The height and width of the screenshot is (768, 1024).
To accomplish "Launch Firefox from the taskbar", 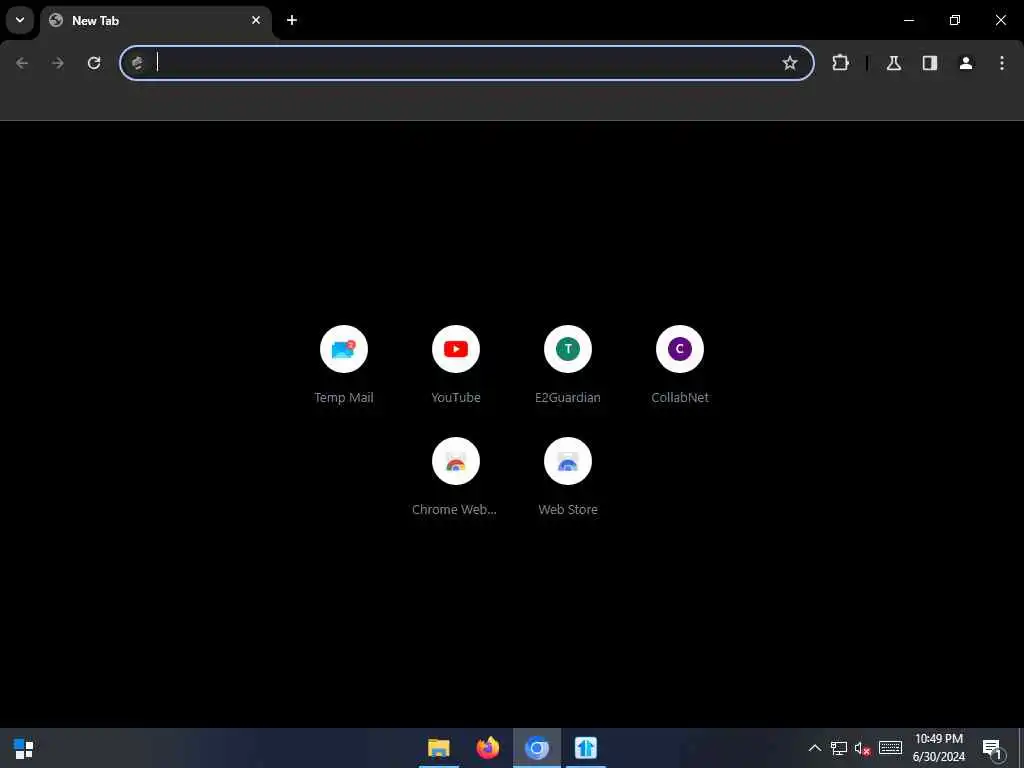I will tap(488, 748).
